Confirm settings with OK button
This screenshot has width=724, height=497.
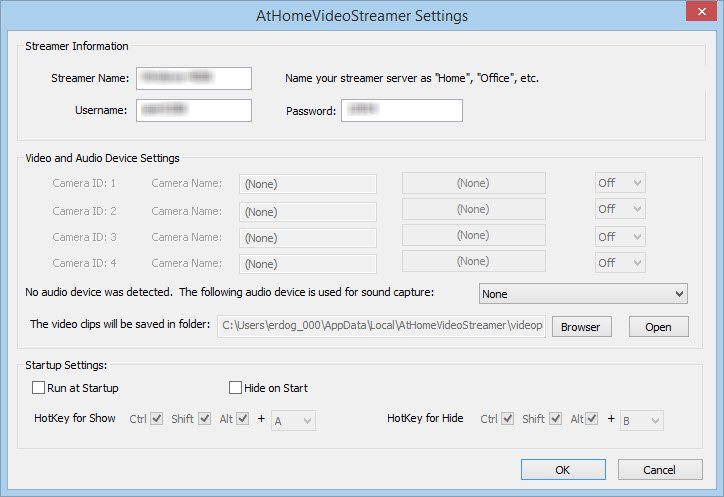tap(563, 470)
